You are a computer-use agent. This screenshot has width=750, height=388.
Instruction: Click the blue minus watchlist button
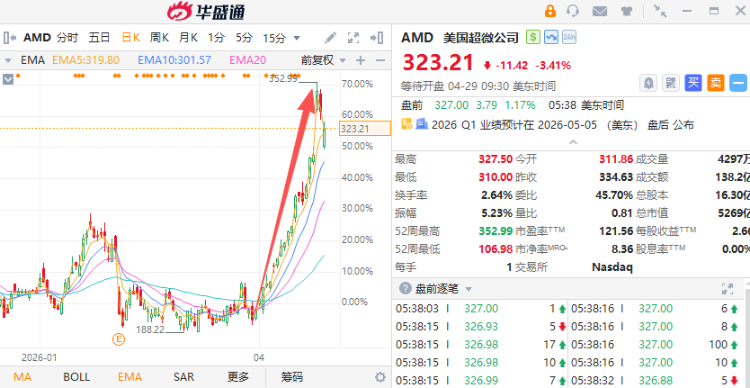(x=739, y=83)
